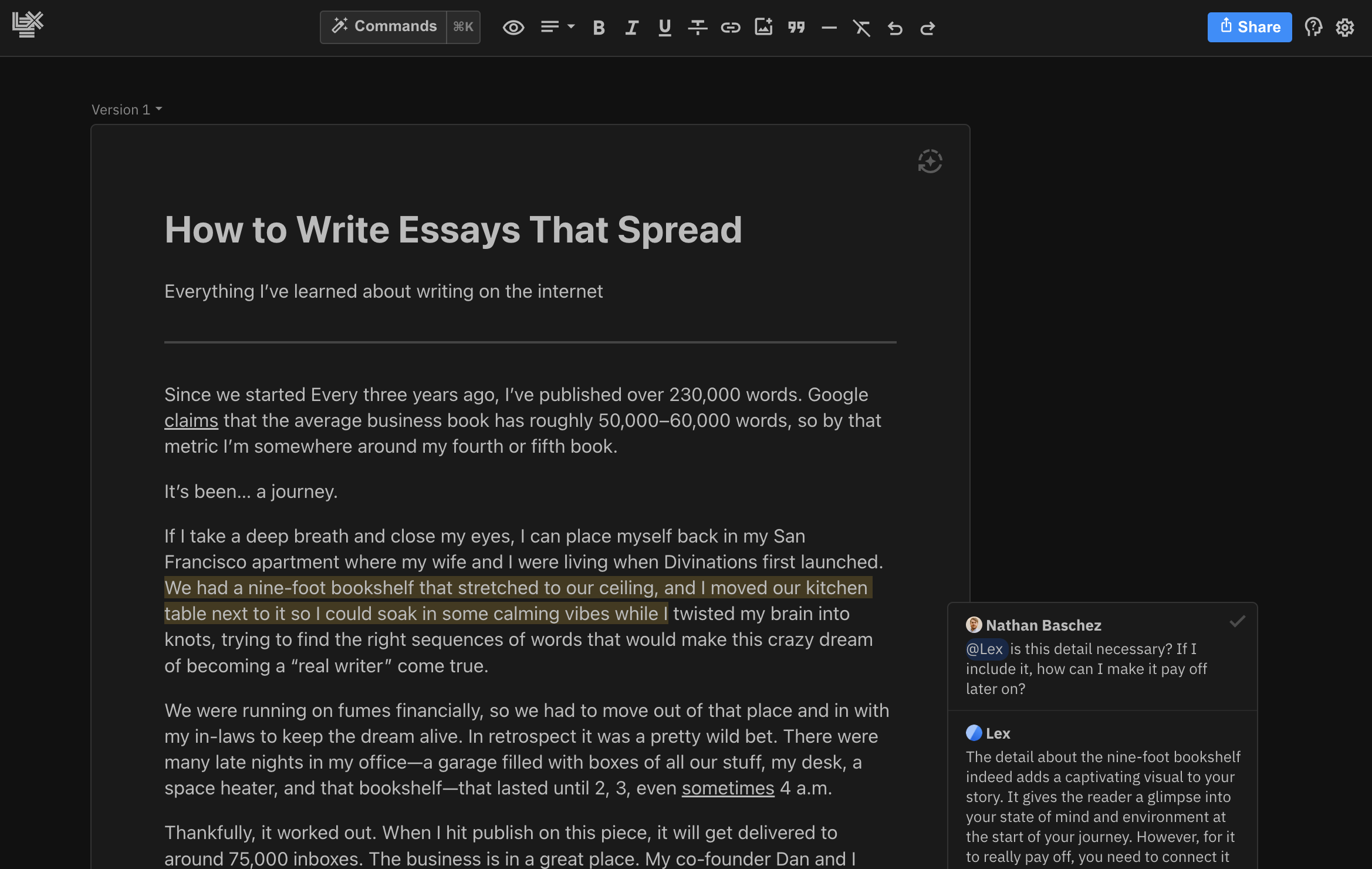Image resolution: width=1372 pixels, height=869 pixels.
Task: Click the AI sparkle icon in document
Action: coord(930,161)
